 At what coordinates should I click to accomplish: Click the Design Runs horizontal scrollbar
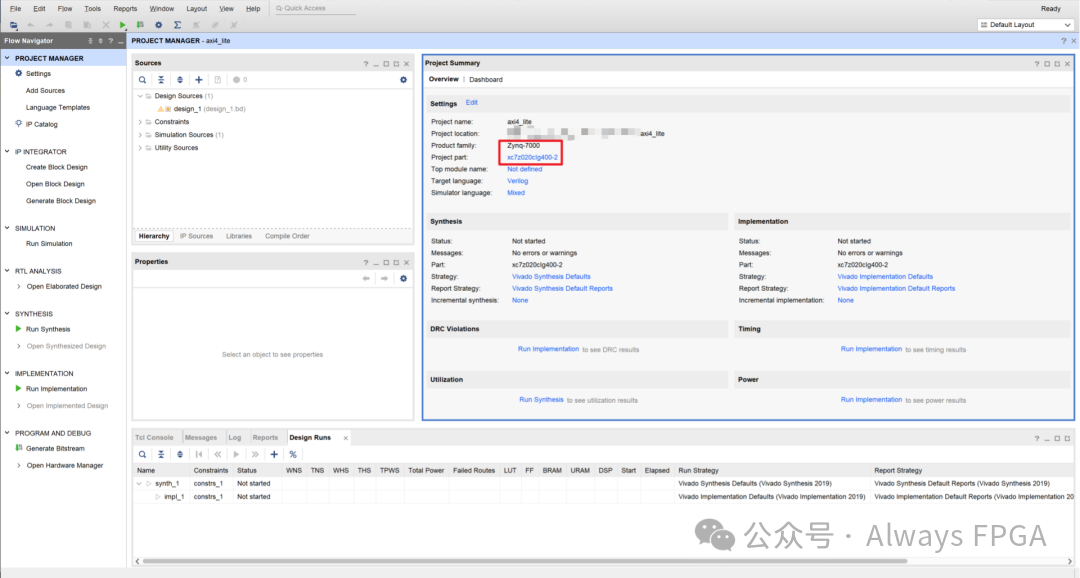524,561
